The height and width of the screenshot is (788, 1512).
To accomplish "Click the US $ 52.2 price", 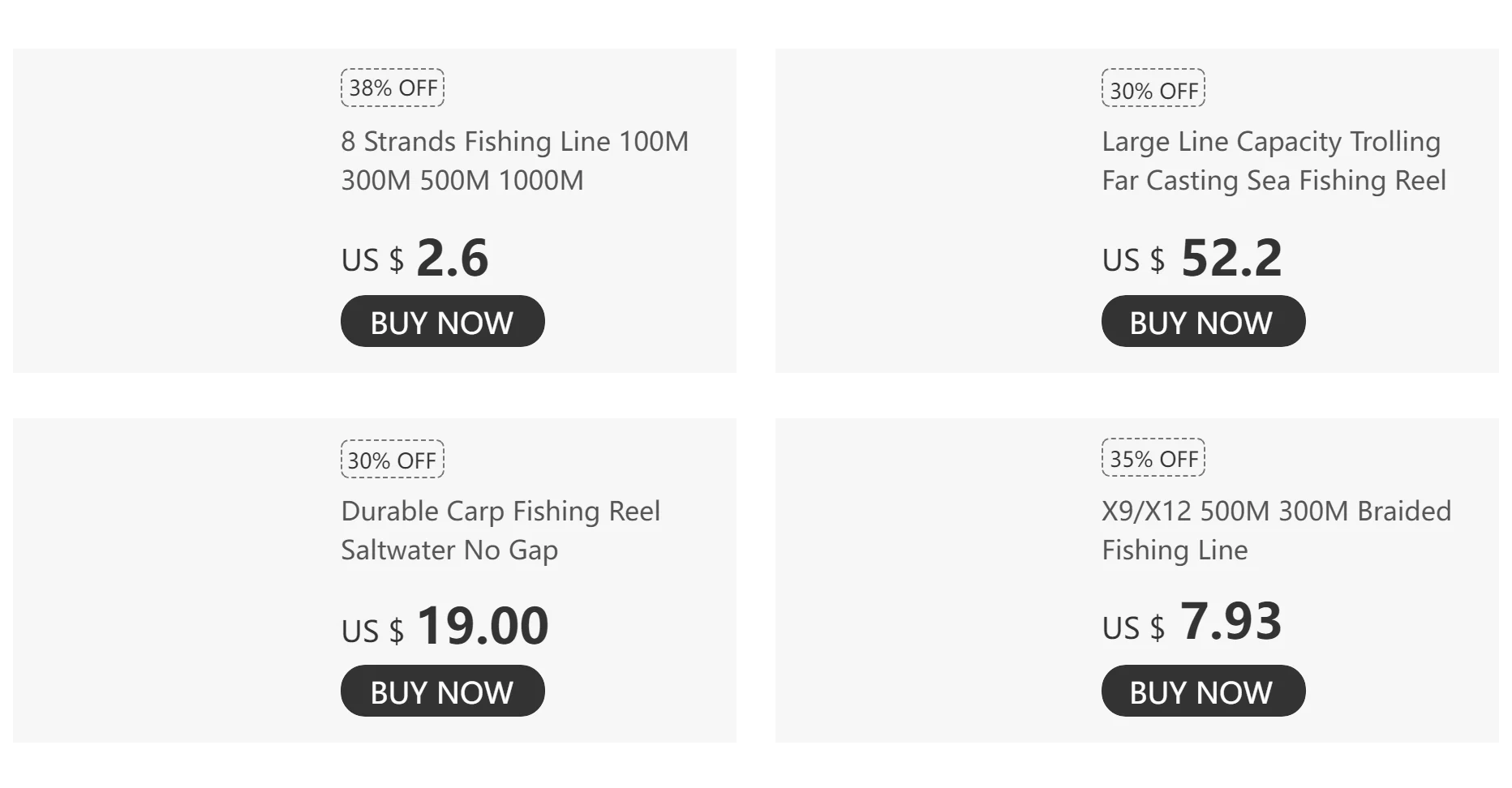I will pos(1192,258).
